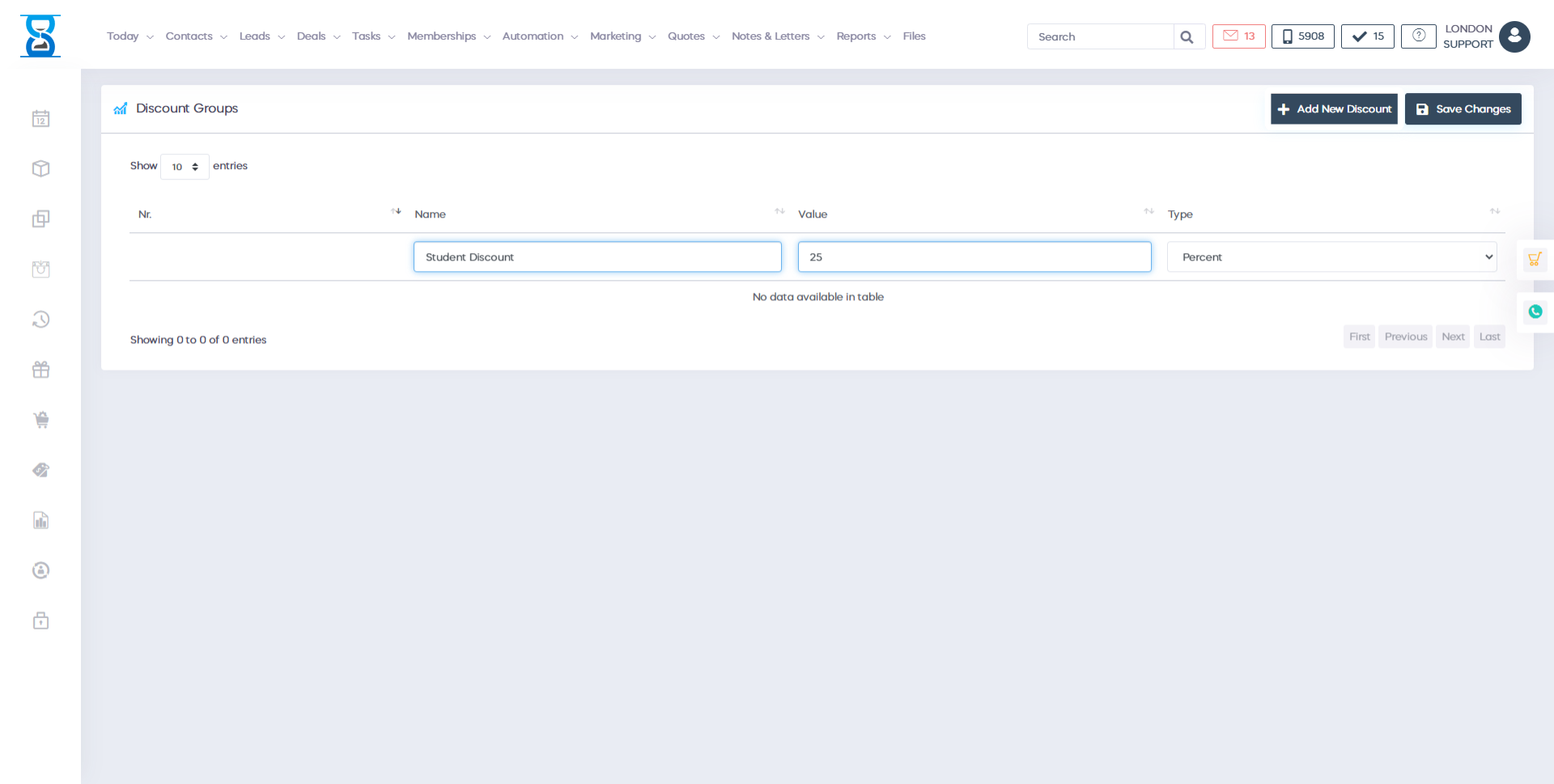1554x784 pixels.
Task: Open the mail icon showing 13 messages
Action: [x=1238, y=36]
